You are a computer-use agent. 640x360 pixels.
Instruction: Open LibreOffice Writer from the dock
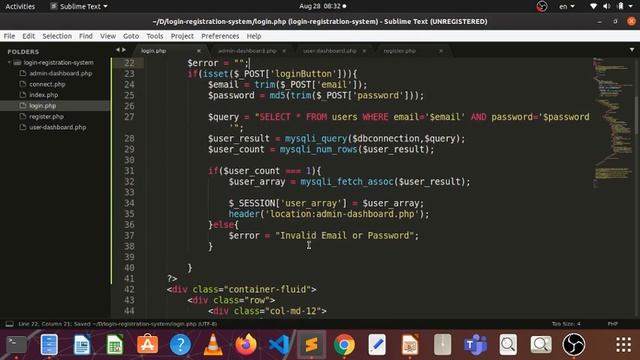(x=82, y=345)
